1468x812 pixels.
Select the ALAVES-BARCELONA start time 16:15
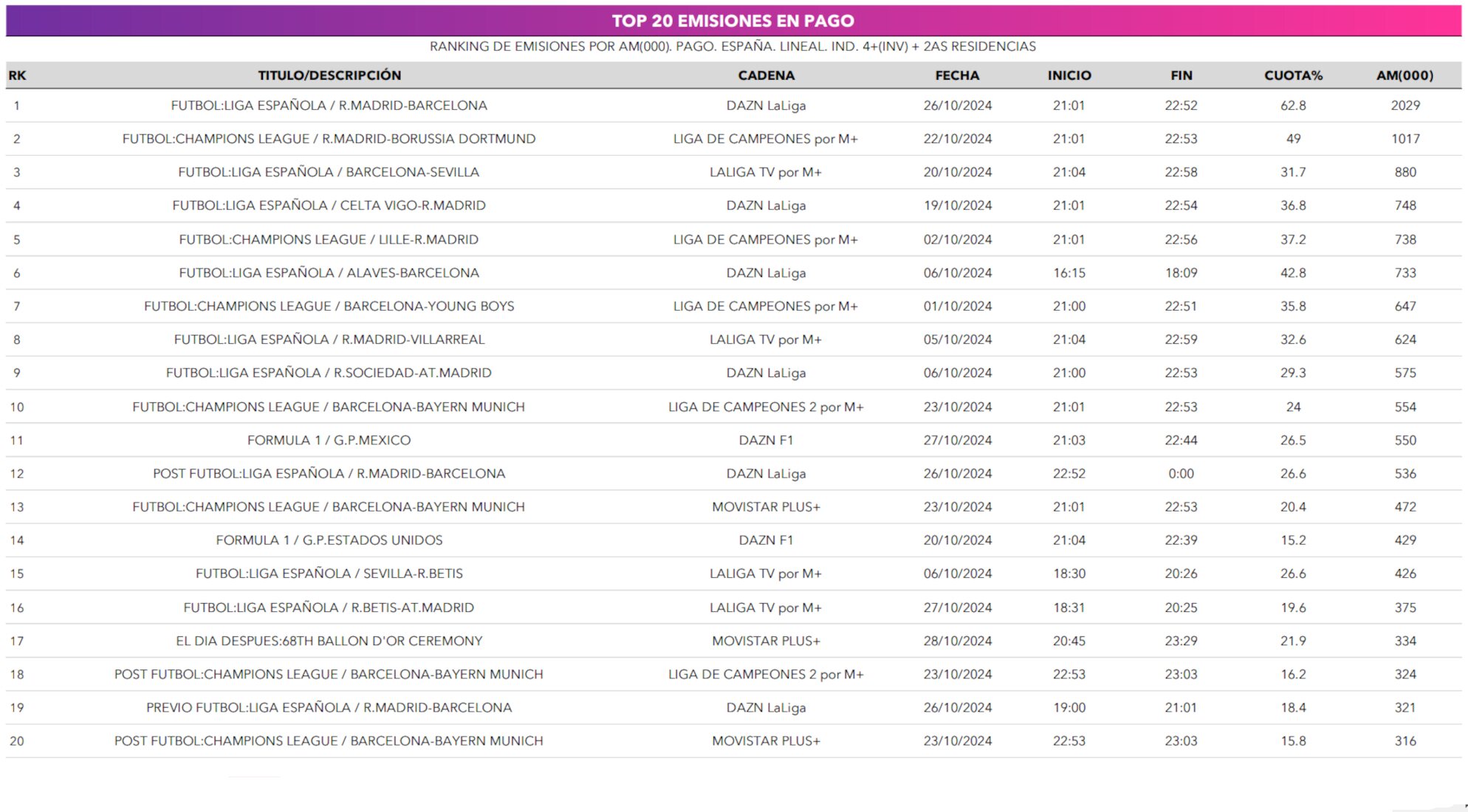point(1069,273)
